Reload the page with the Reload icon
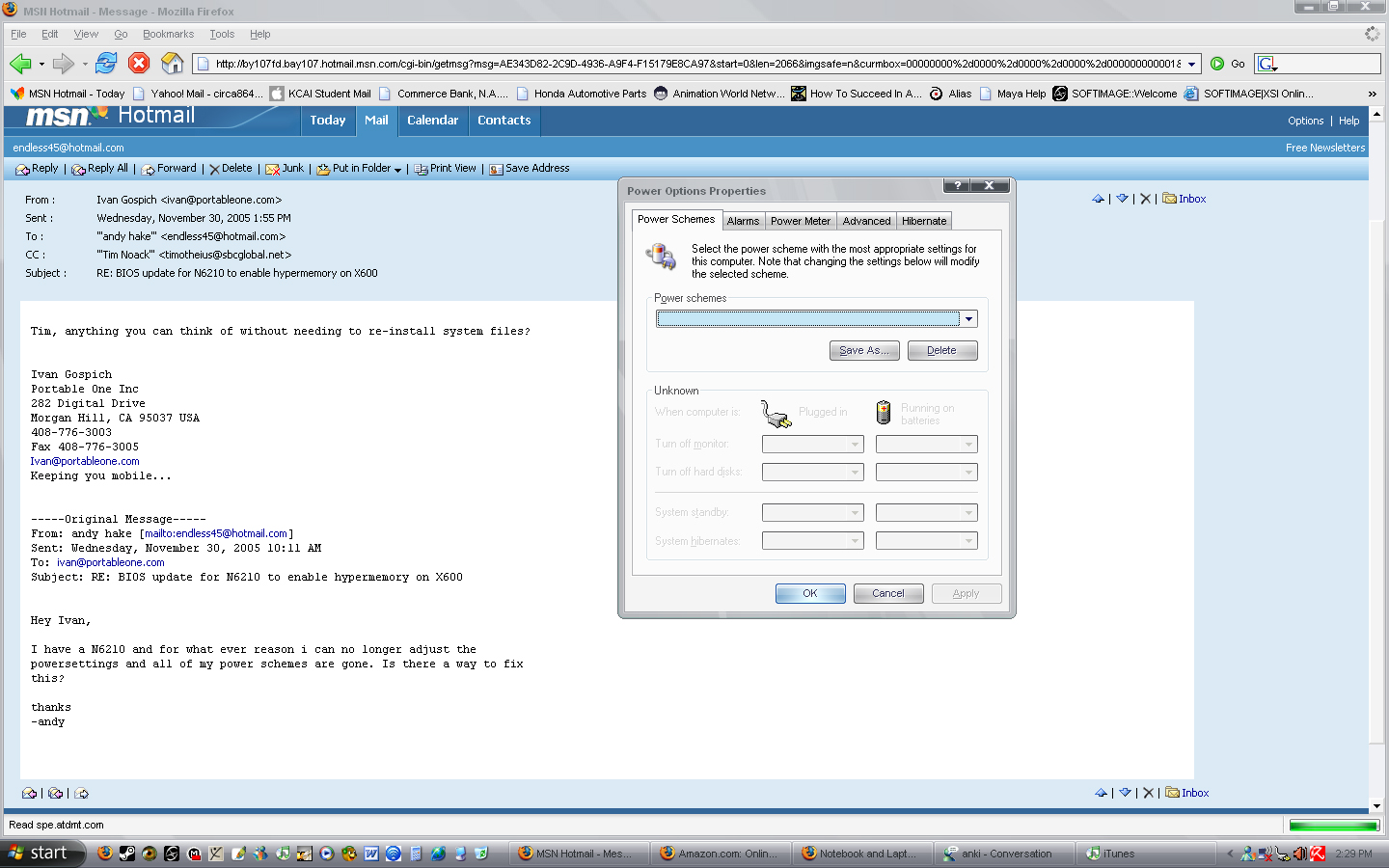1389x868 pixels. click(x=106, y=64)
